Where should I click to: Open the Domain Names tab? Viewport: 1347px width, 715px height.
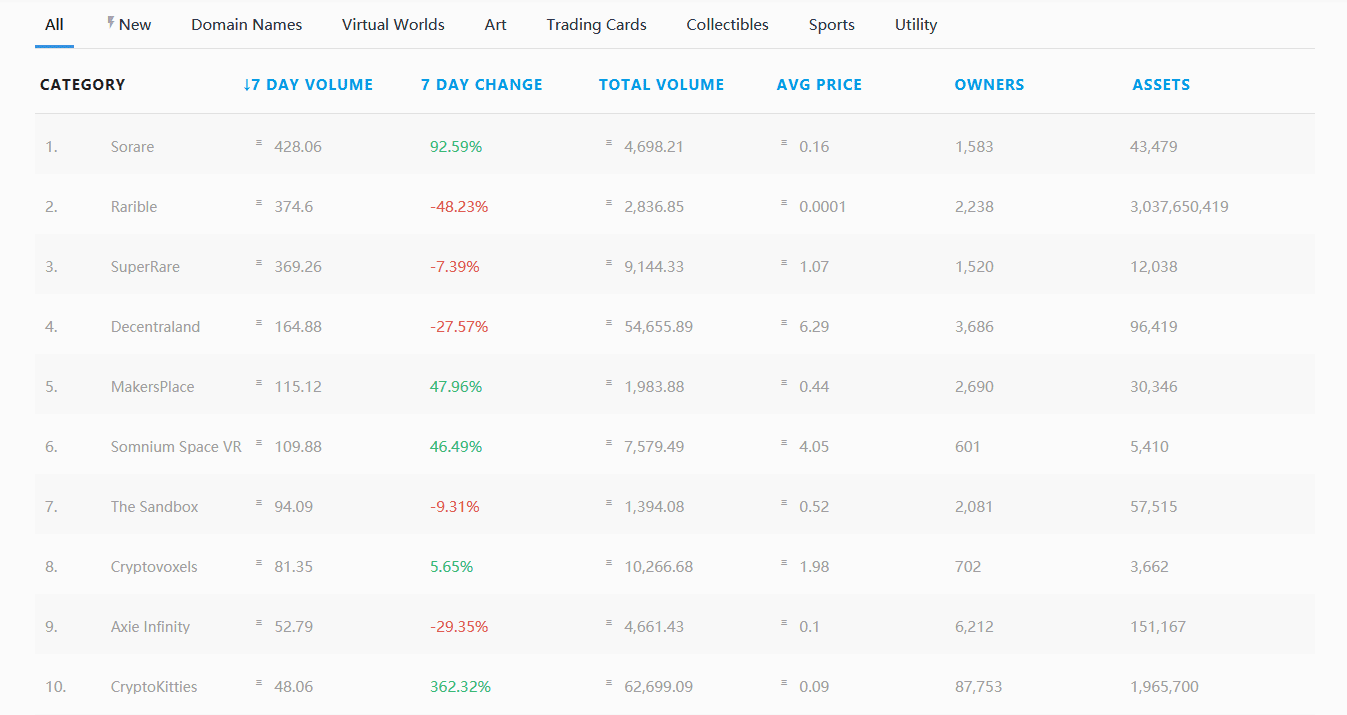click(247, 24)
